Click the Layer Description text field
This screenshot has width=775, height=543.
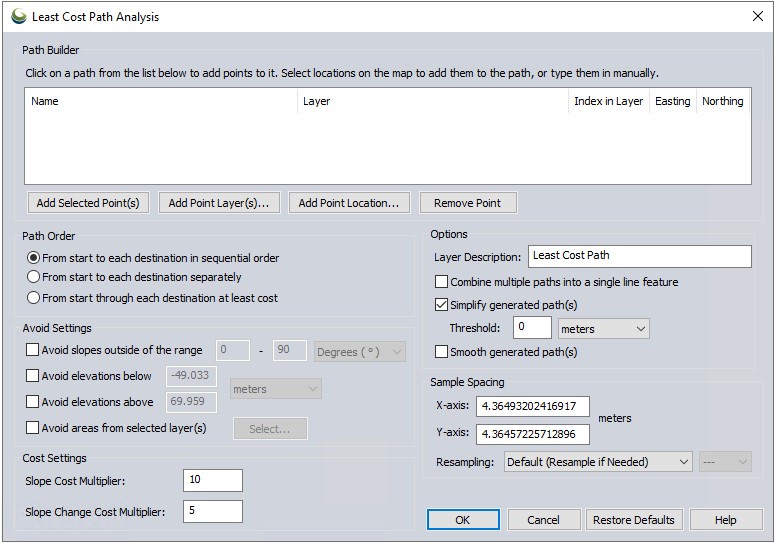[639, 256]
